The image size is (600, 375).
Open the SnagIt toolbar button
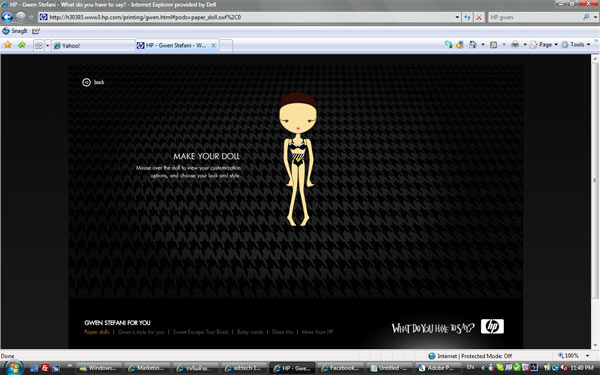[x=15, y=31]
